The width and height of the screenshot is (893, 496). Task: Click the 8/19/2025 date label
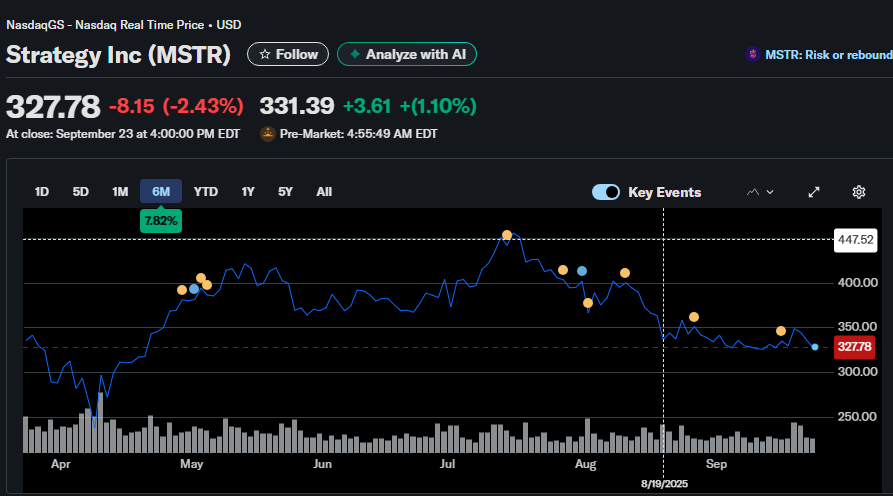(x=664, y=484)
